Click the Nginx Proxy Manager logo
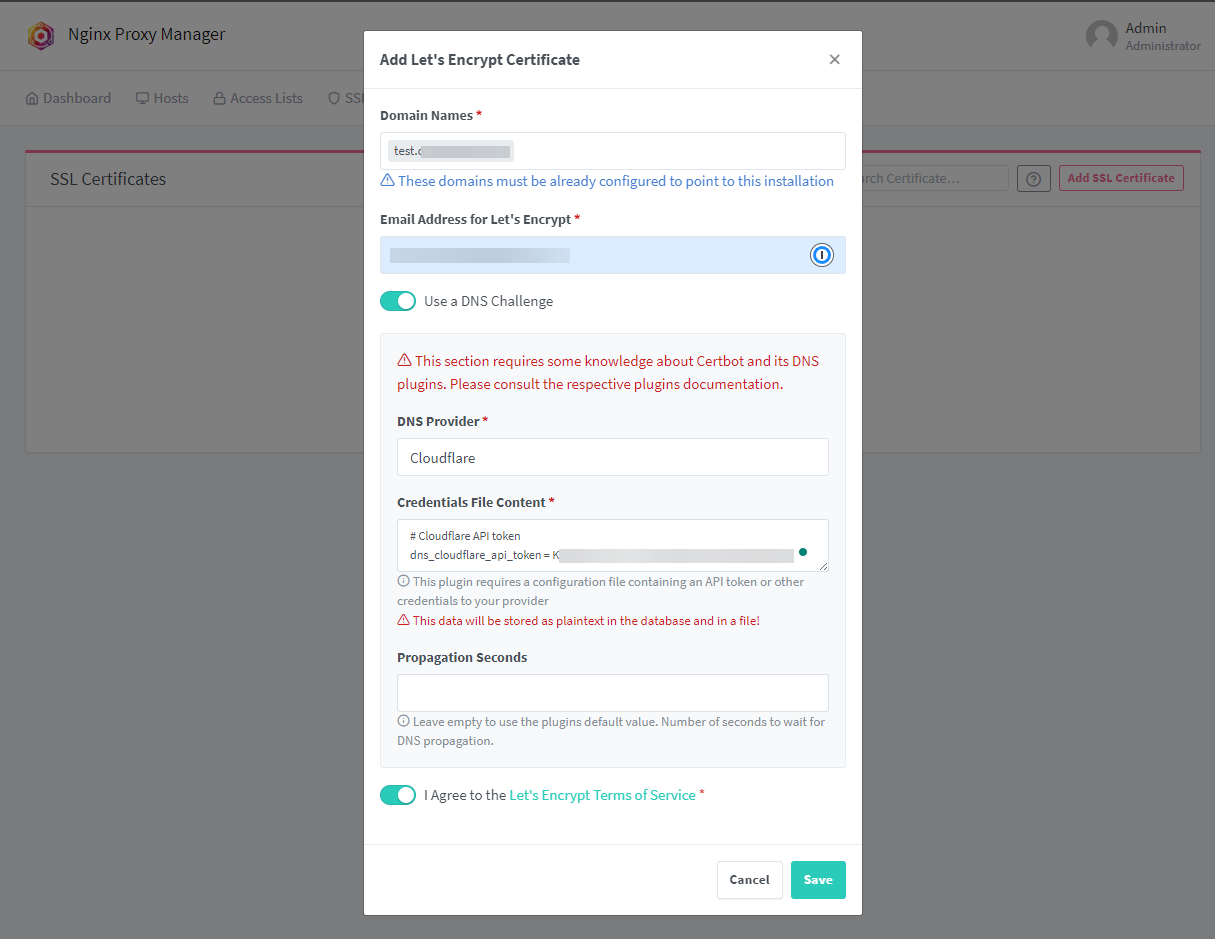 41,35
